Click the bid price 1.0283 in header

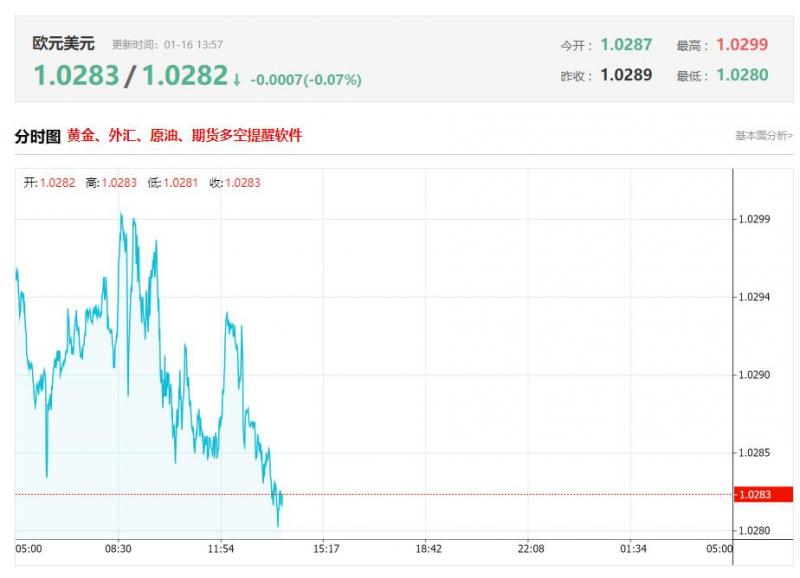[76, 76]
